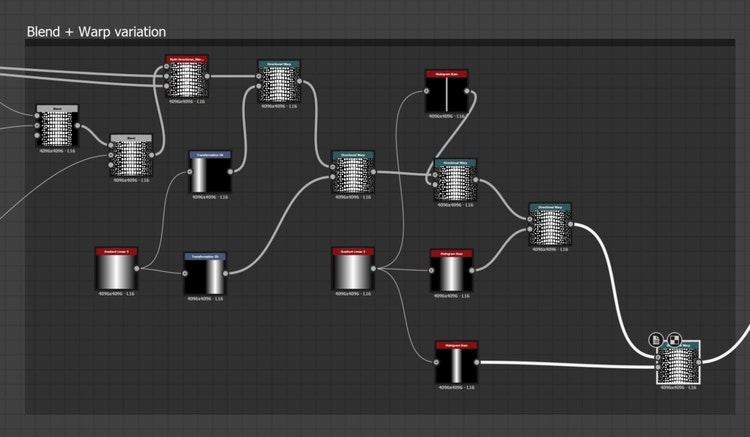This screenshot has height=437, width=750.
Task: Select the Histogram Scan node with the thin white line
Action: point(447,91)
